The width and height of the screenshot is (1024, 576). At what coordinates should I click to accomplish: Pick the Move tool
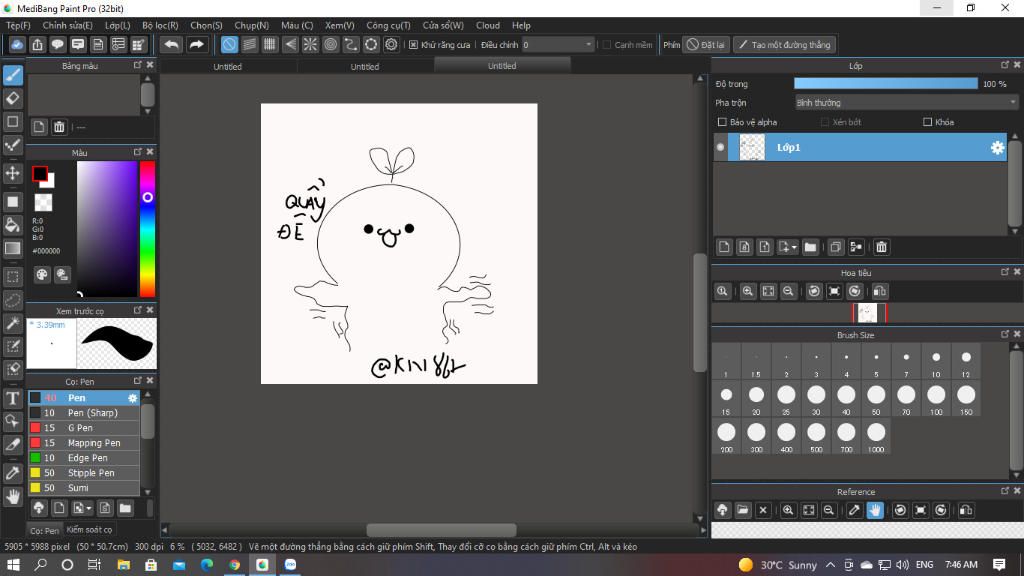pos(13,173)
